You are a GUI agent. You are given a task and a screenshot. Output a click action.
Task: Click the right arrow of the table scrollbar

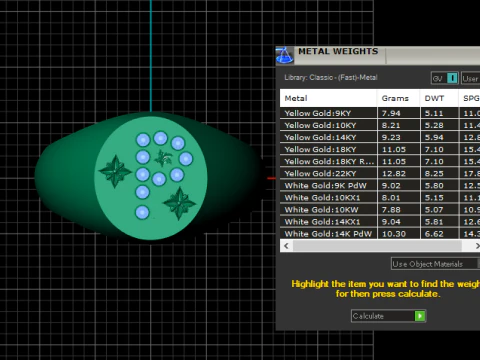pyautogui.click(x=477, y=246)
